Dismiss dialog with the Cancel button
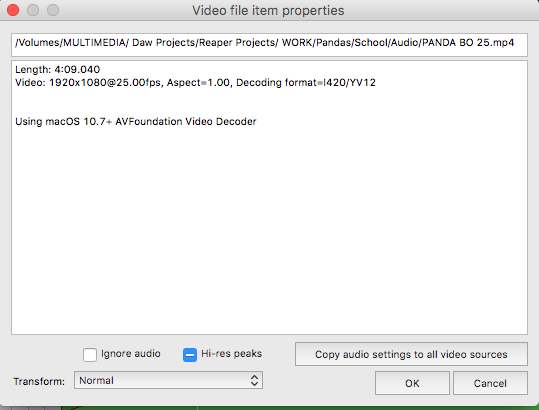The width and height of the screenshot is (539, 410). (x=490, y=383)
